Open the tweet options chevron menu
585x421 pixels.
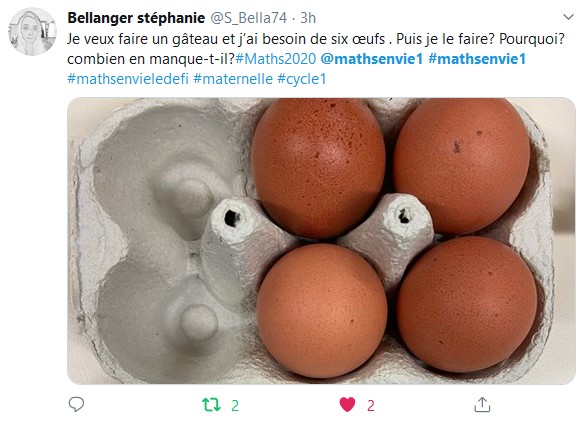[x=568, y=17]
